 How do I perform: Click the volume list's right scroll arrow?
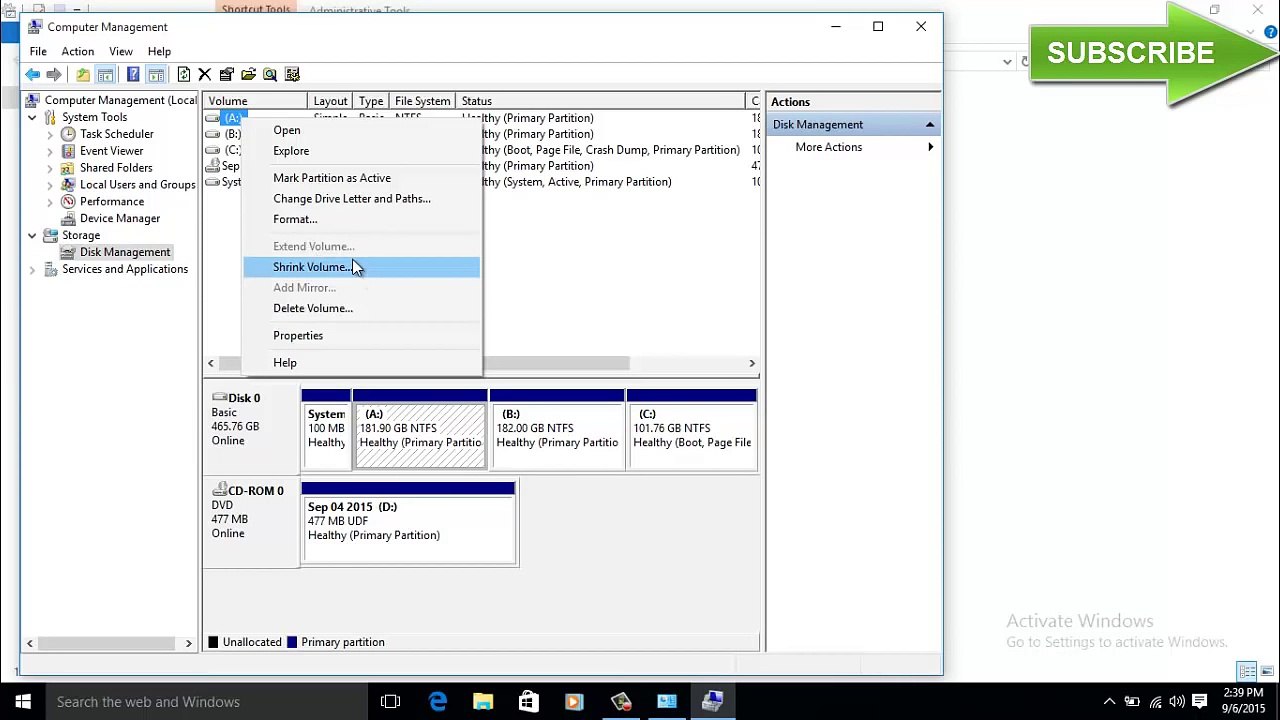(752, 363)
